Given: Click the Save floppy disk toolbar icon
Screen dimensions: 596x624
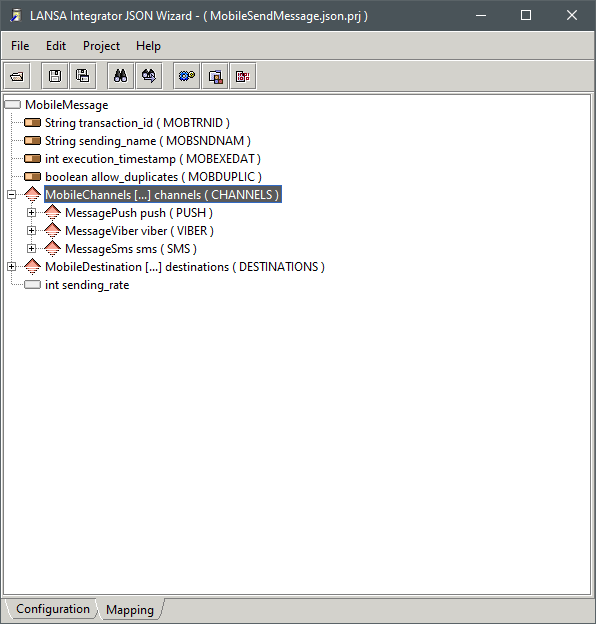Looking at the screenshot, I should click(x=55, y=76).
